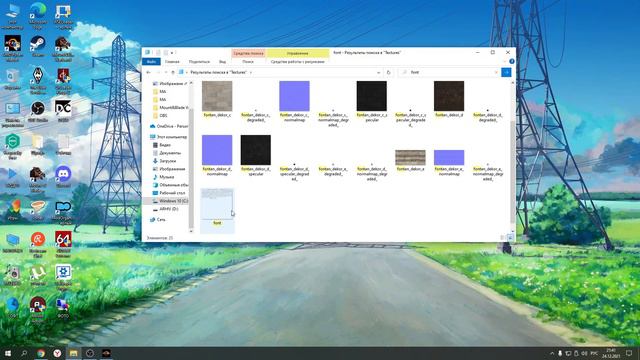
Task: Switch to large thumbnails view icon in status bar
Action: 510,238
